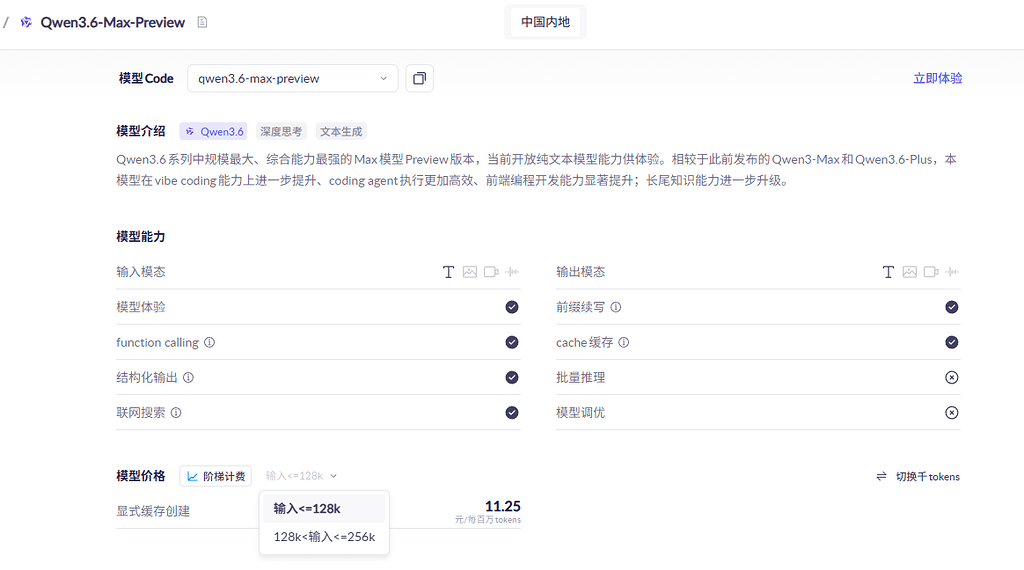Click the 模型体验 label
Screen dimensions: 1024x570
(140, 307)
